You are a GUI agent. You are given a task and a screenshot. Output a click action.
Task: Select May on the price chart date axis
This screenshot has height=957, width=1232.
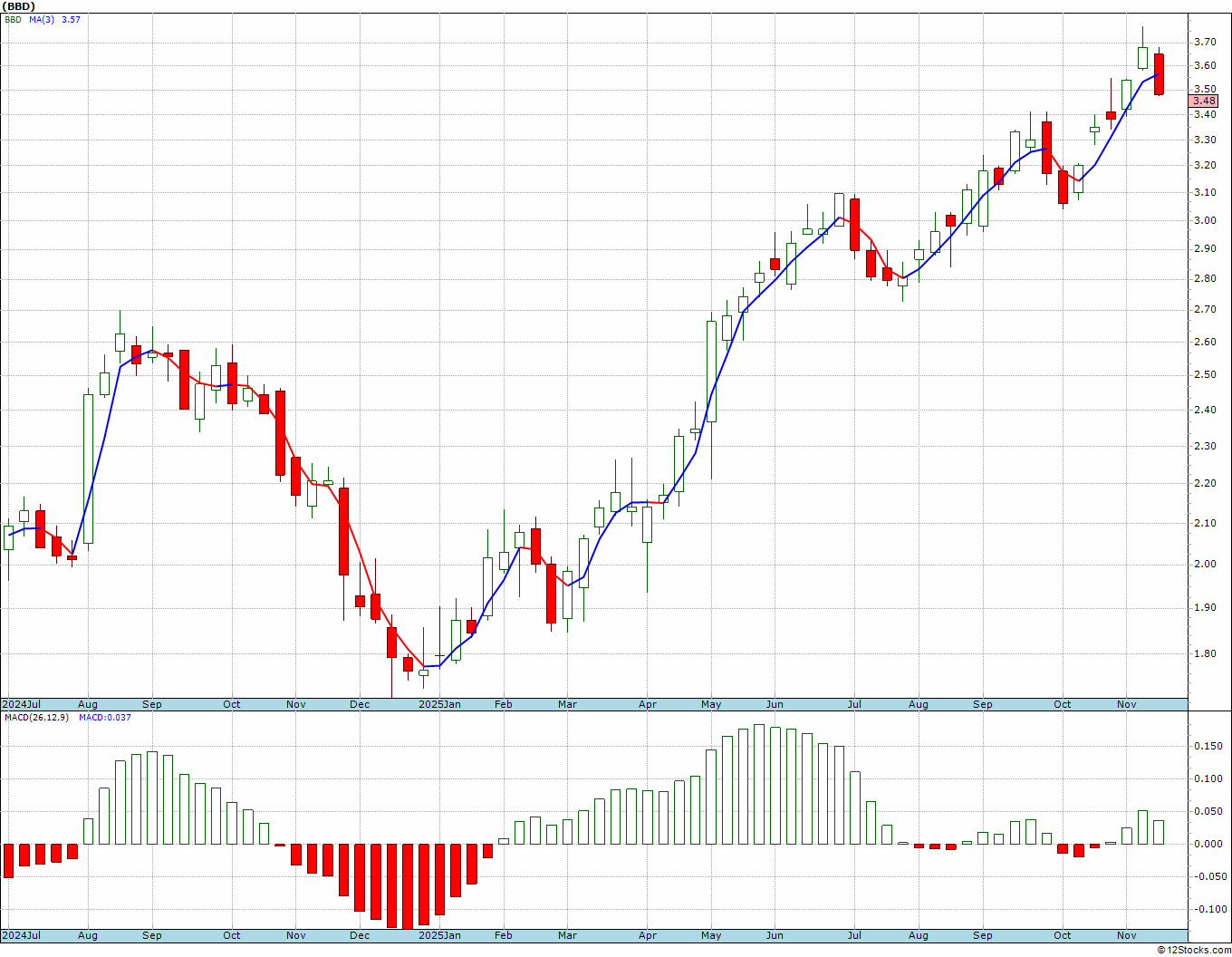click(712, 704)
